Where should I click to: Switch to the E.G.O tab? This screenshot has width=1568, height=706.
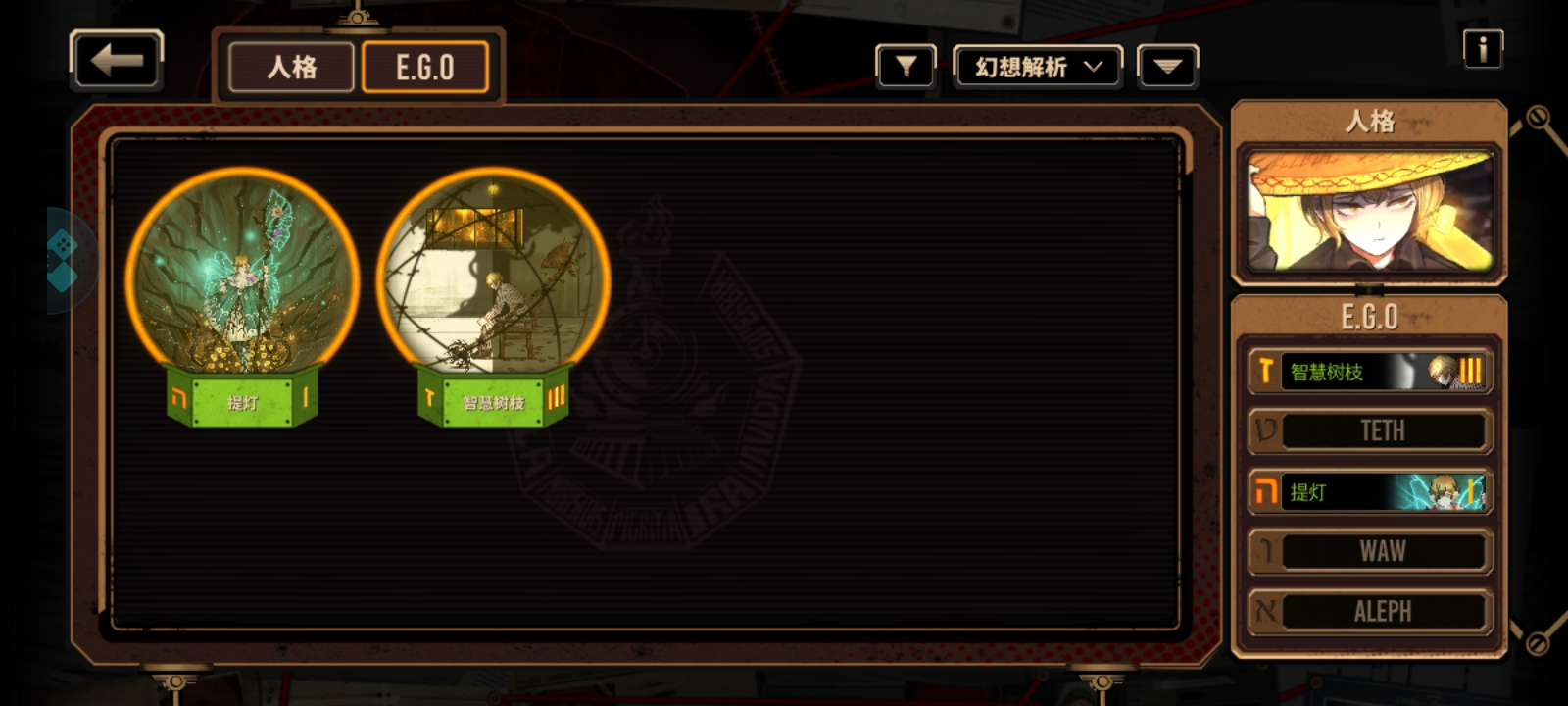tap(424, 68)
